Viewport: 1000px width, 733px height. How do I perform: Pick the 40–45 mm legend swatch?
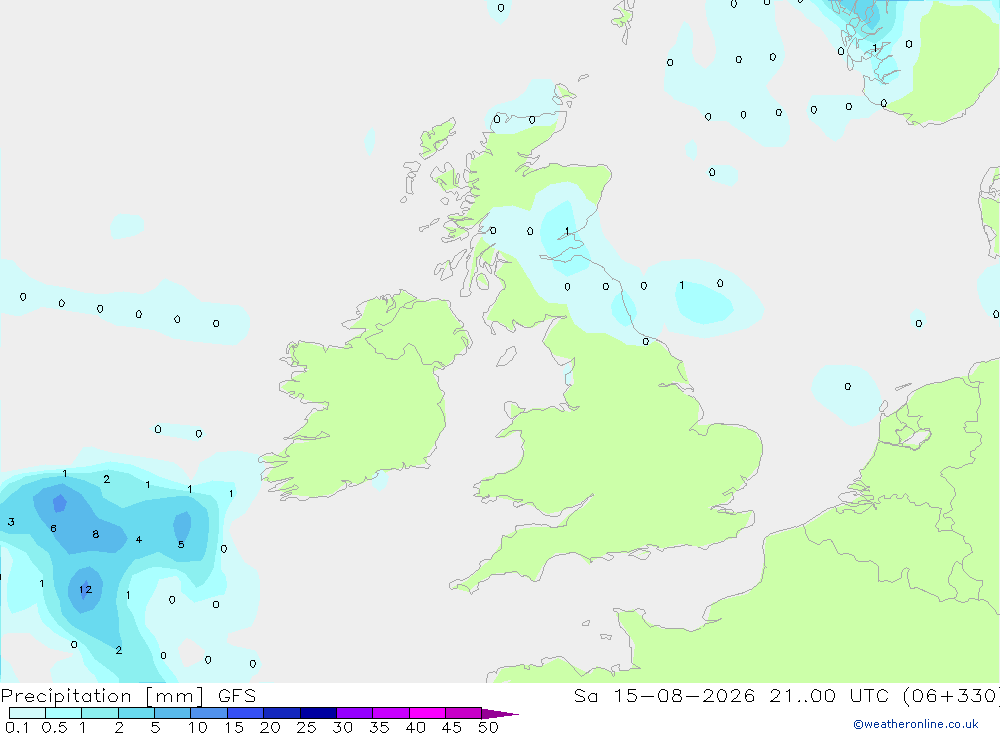[x=427, y=713]
